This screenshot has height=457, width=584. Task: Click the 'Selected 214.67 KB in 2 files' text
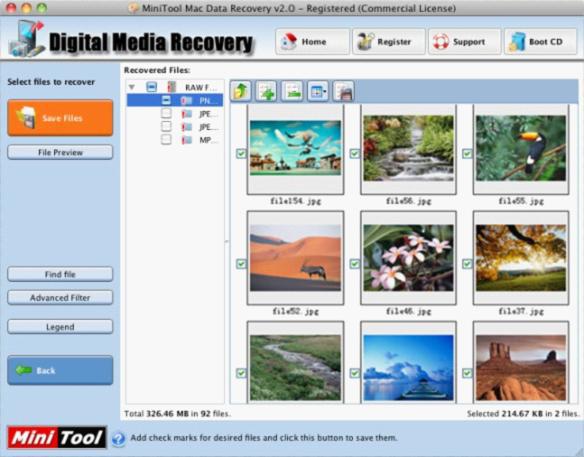[x=523, y=414]
